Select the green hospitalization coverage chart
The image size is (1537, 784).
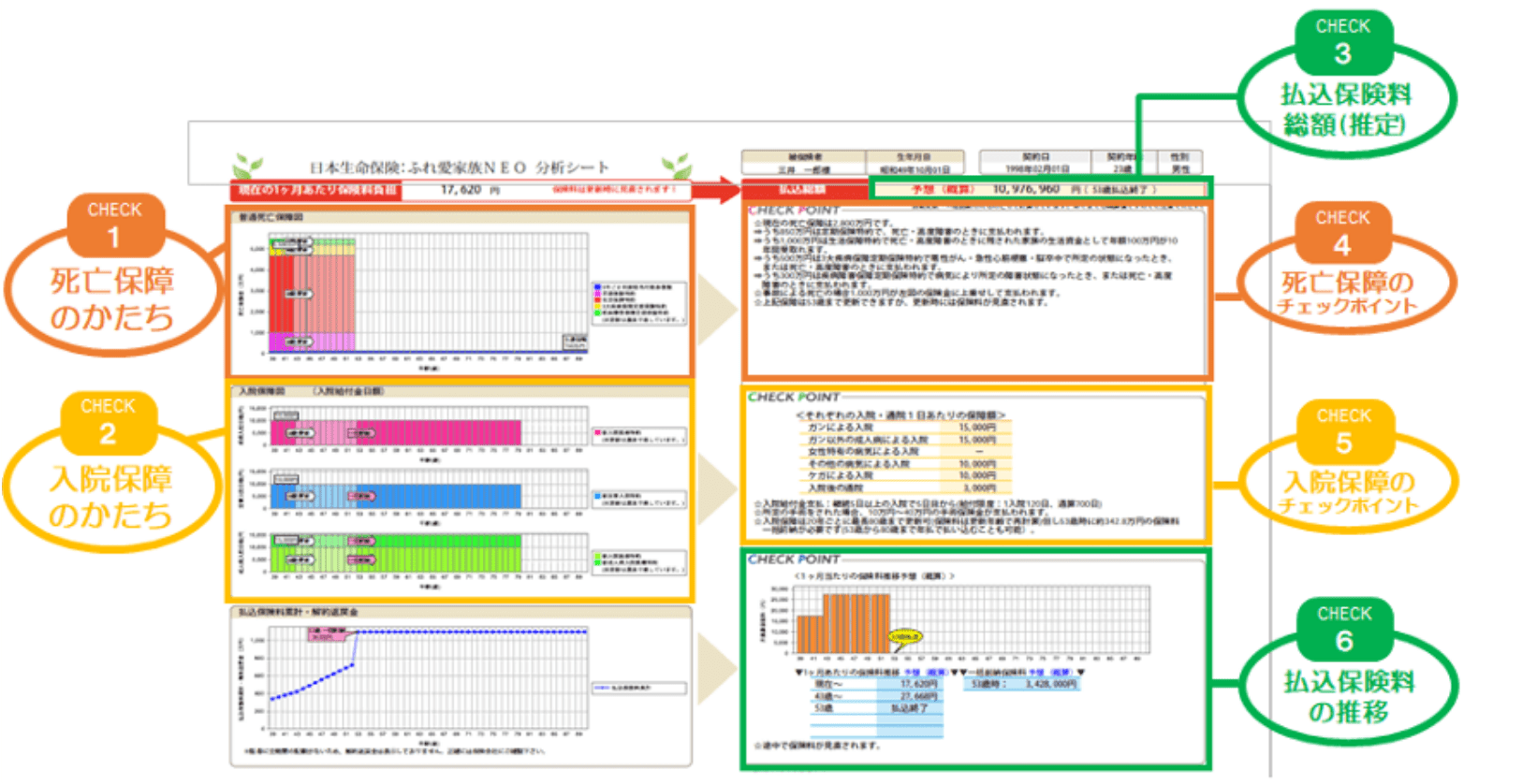point(429,554)
